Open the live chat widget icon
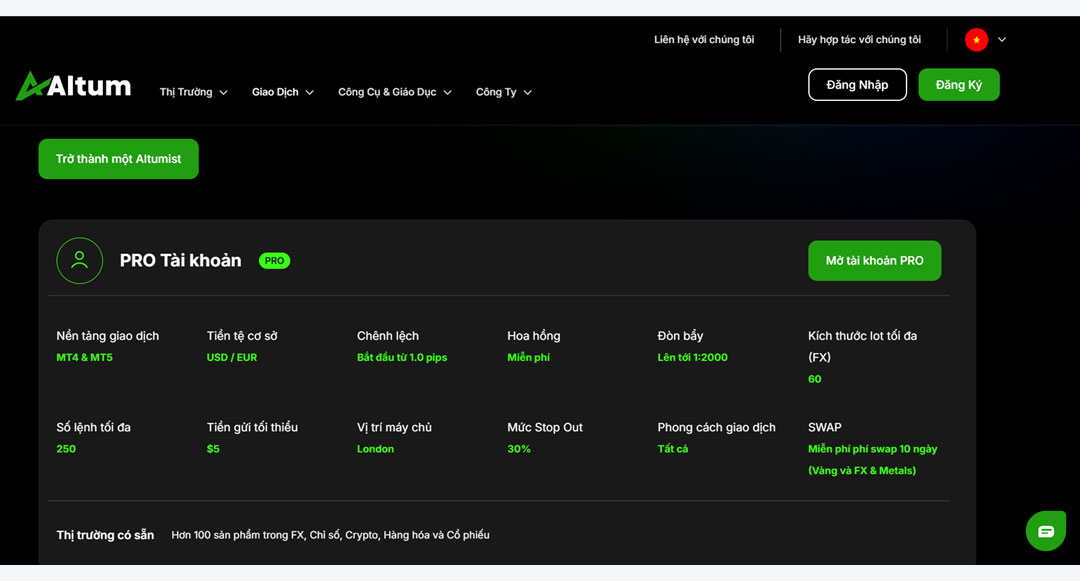The image size is (1080, 581). pyautogui.click(x=1046, y=531)
